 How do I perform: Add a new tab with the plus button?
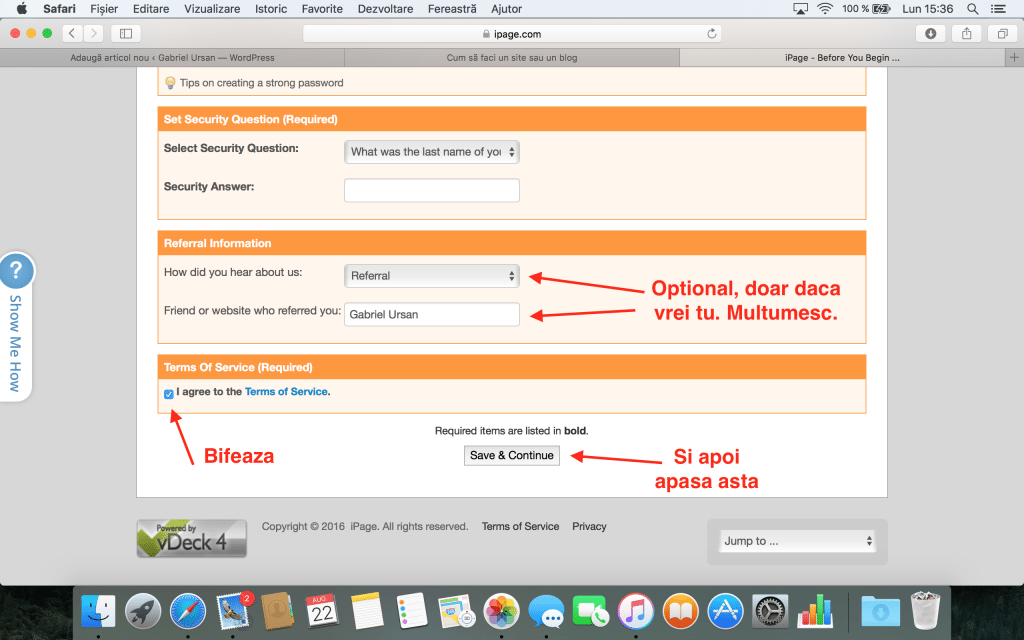1014,57
